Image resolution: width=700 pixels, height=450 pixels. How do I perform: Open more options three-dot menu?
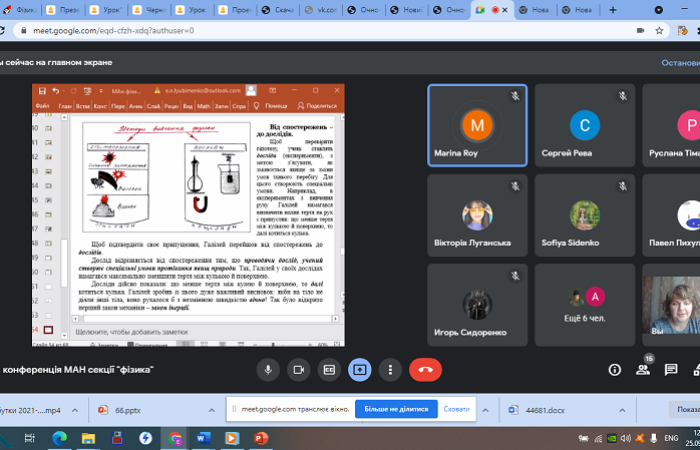[390, 369]
